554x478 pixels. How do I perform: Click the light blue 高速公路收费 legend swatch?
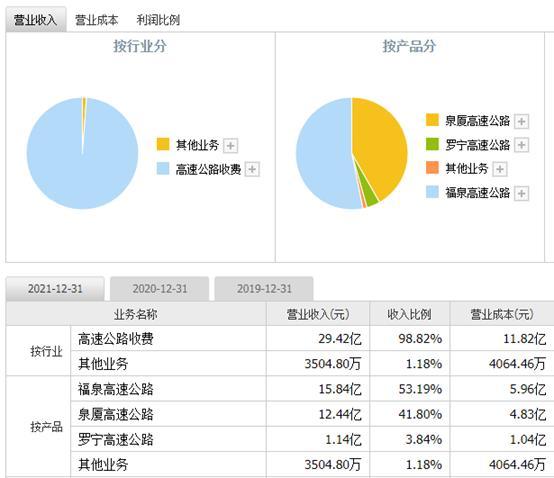click(x=163, y=168)
